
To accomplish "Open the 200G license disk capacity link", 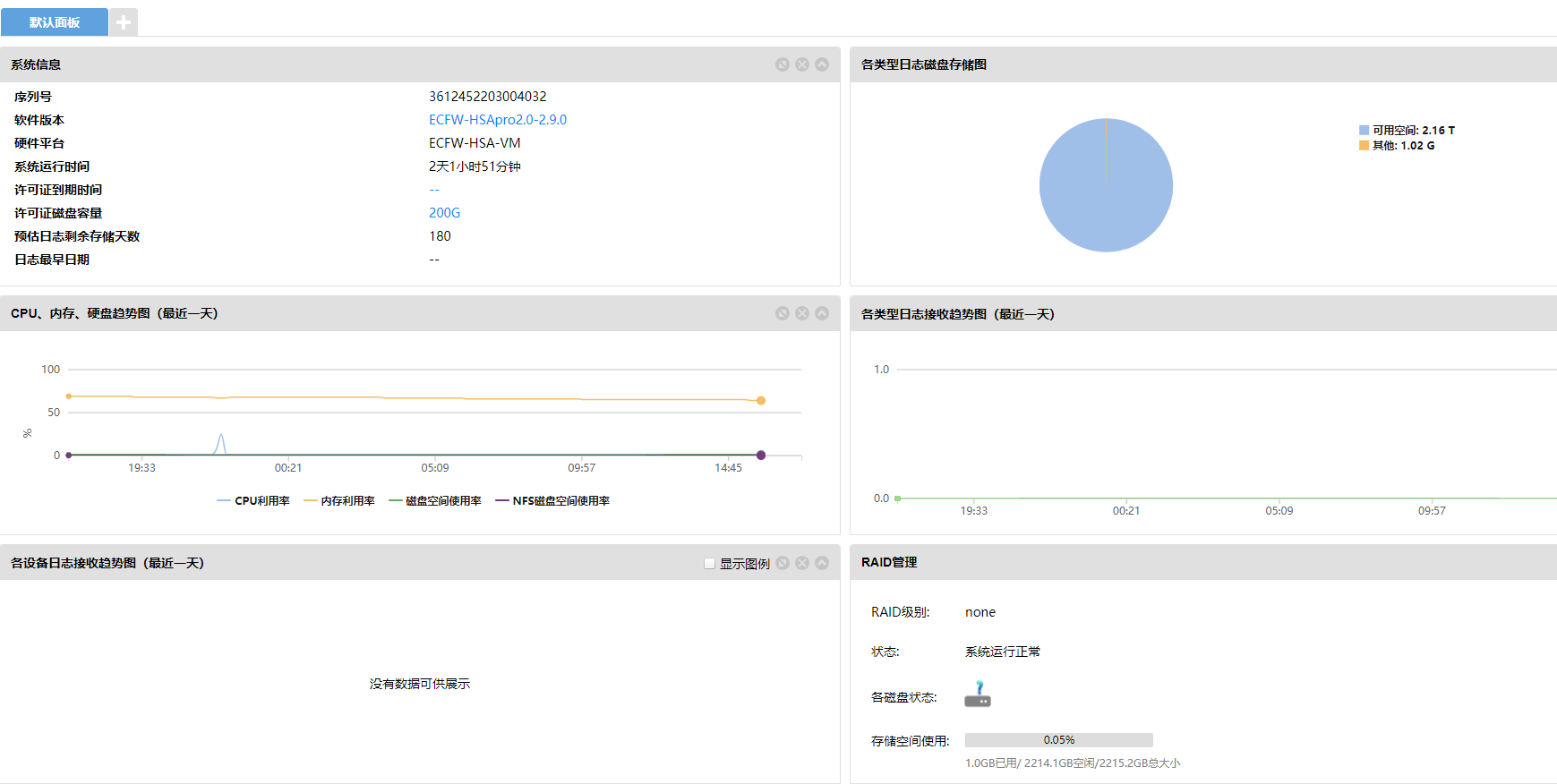I will pyautogui.click(x=444, y=213).
